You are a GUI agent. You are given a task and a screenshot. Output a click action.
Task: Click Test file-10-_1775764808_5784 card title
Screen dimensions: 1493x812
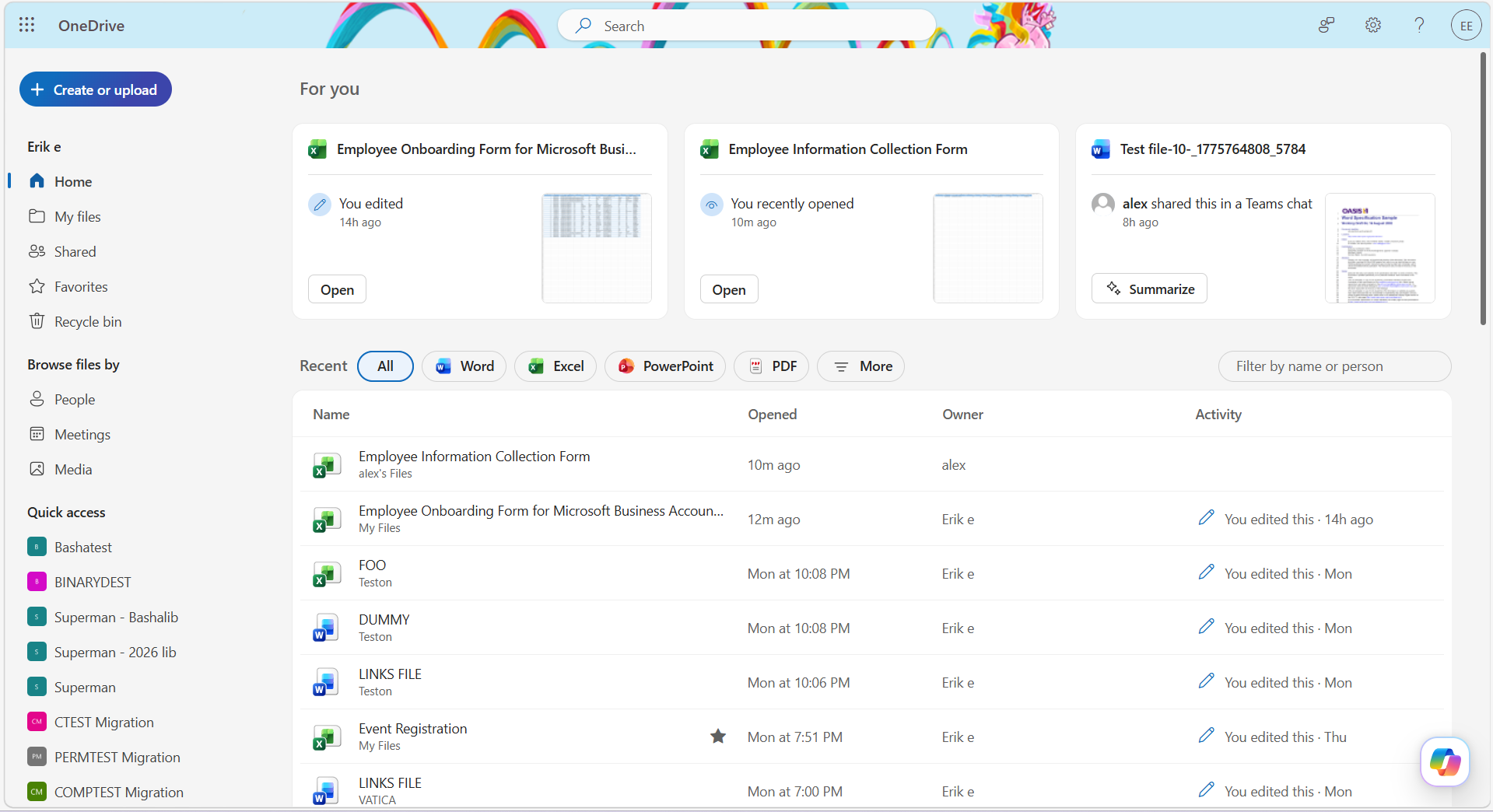coord(1212,149)
